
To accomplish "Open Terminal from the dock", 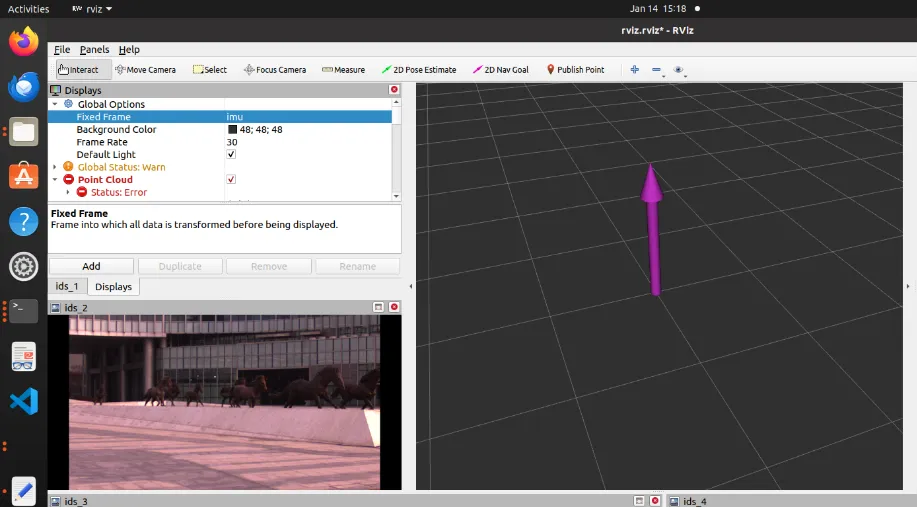I will (23, 311).
